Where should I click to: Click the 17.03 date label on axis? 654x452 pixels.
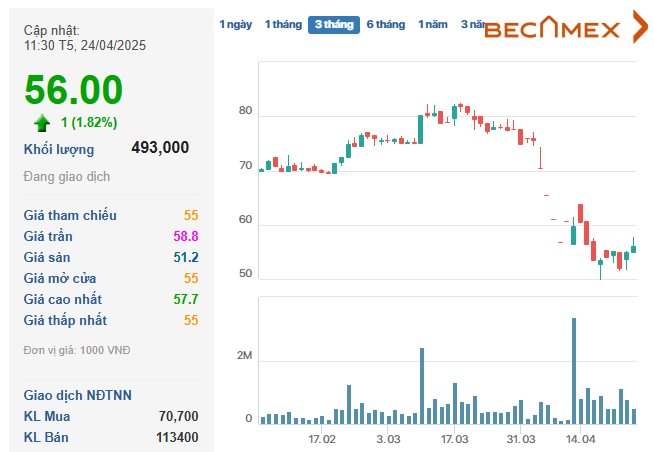[454, 439]
